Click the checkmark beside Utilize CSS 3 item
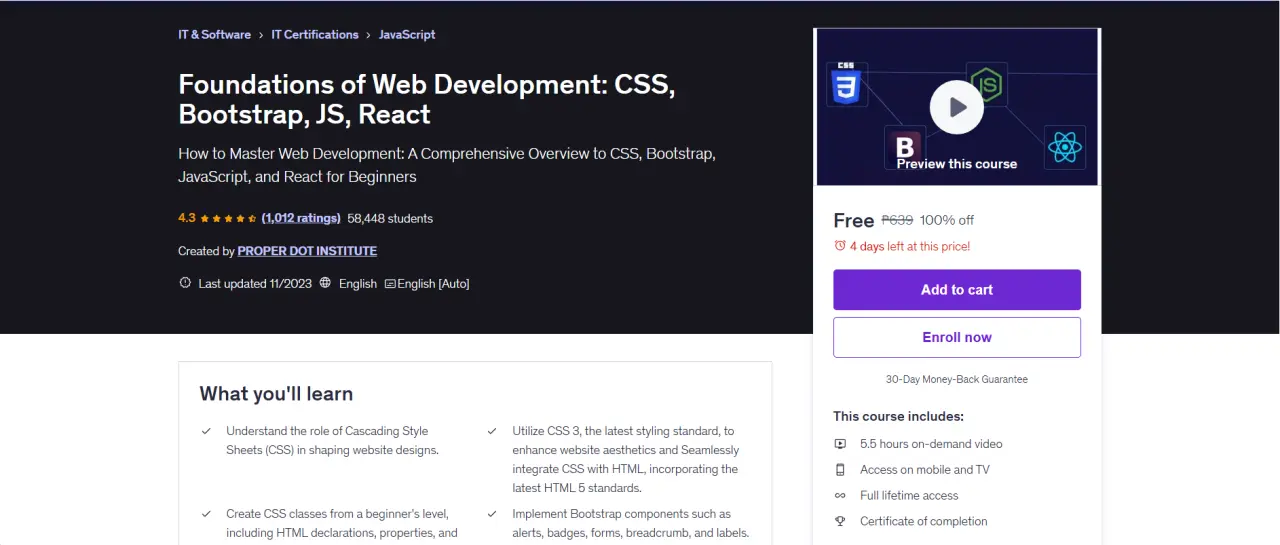 click(492, 431)
